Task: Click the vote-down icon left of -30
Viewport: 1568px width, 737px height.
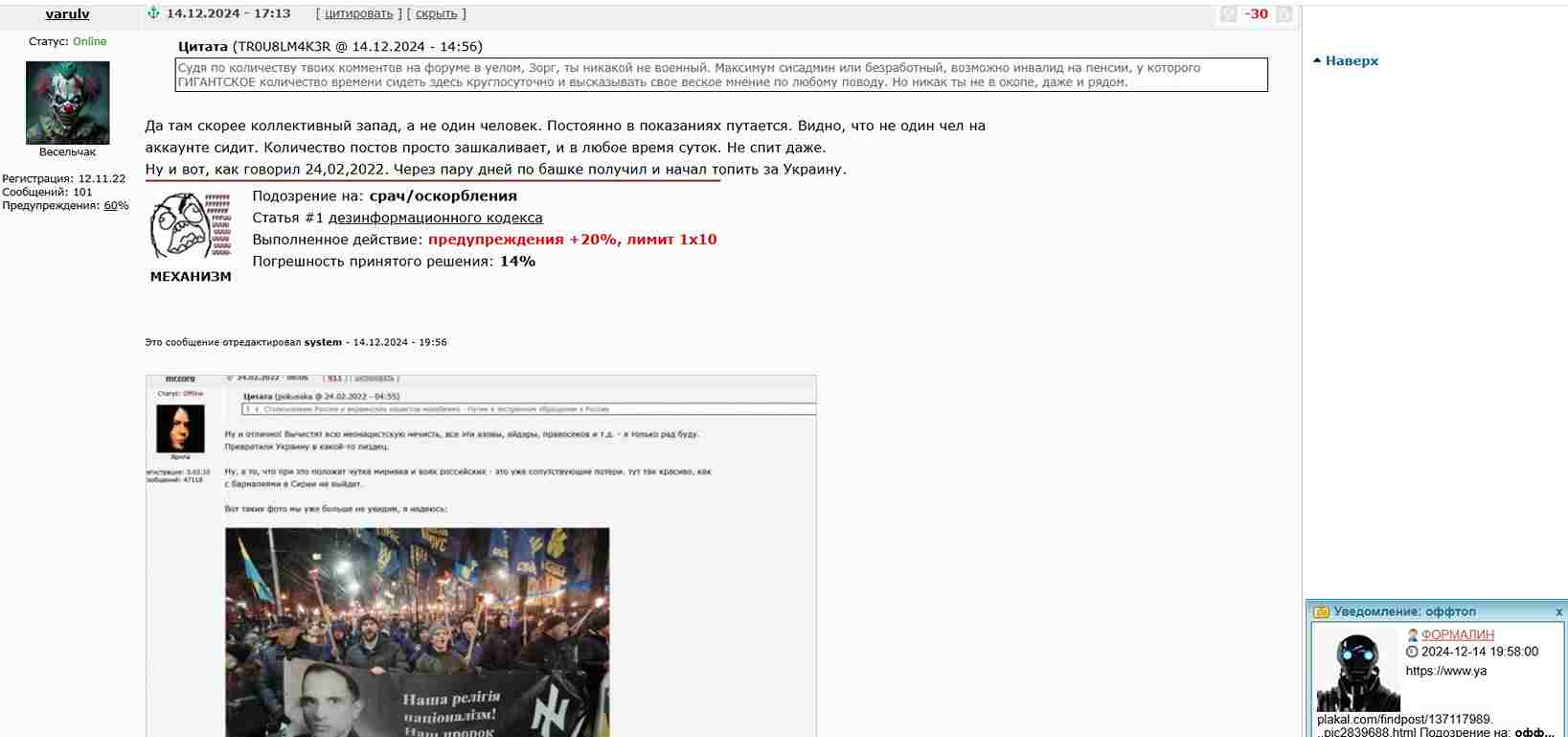Action: point(1229,14)
